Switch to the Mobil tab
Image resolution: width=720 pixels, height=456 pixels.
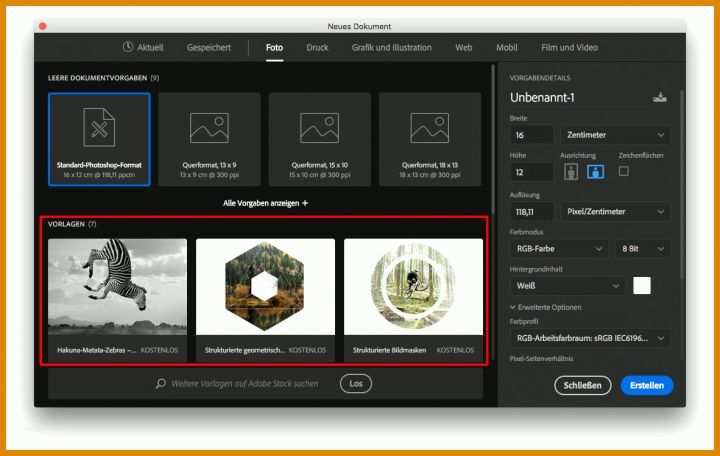click(506, 47)
